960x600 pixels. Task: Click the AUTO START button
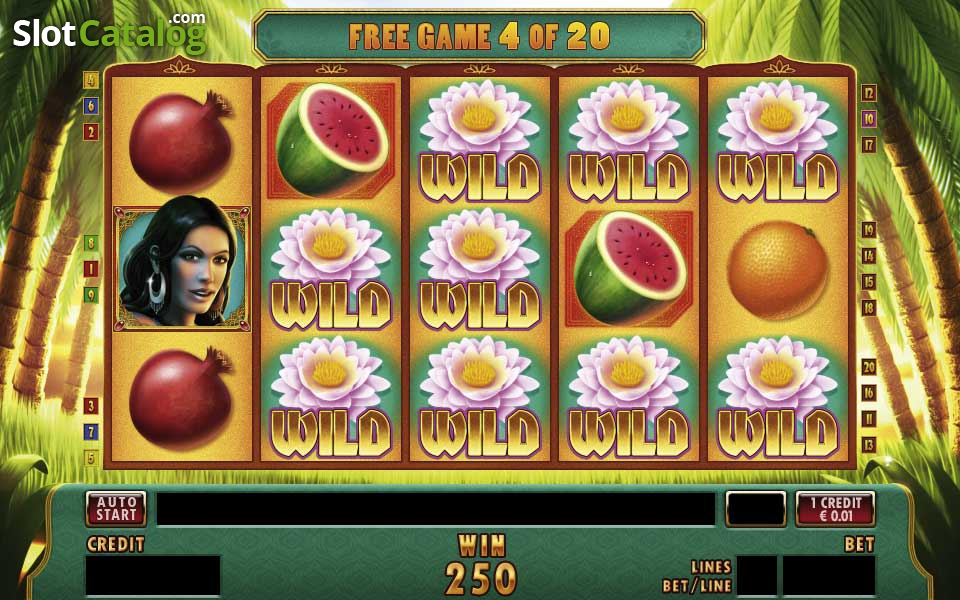coord(116,509)
